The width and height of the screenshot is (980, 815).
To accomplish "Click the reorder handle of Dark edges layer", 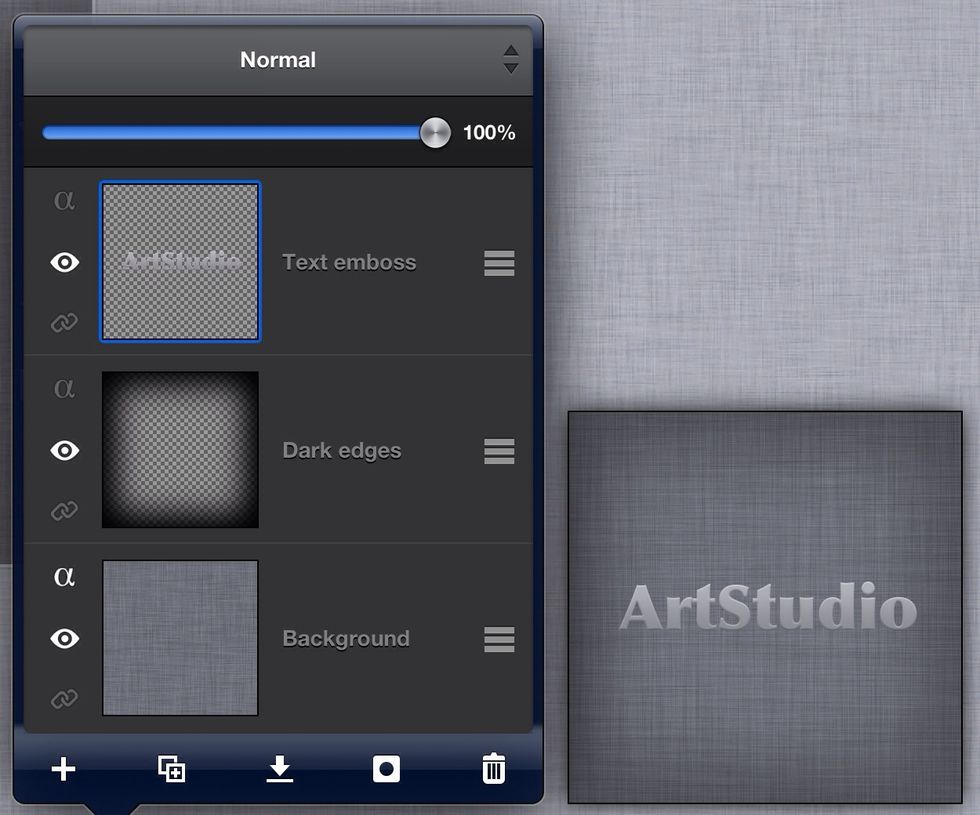I will click(498, 451).
